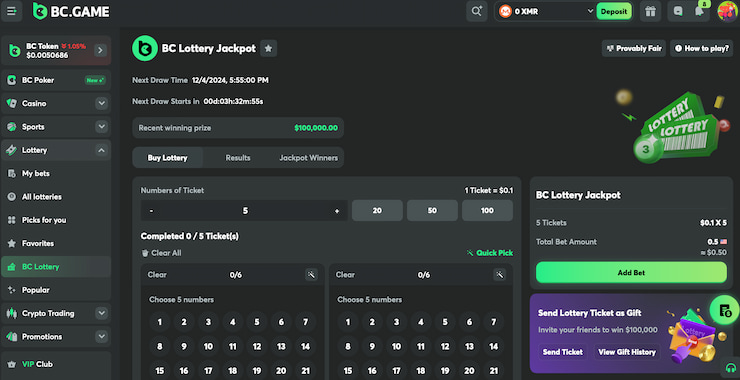
Task: Open Provably Fair info
Action: pyautogui.click(x=634, y=48)
